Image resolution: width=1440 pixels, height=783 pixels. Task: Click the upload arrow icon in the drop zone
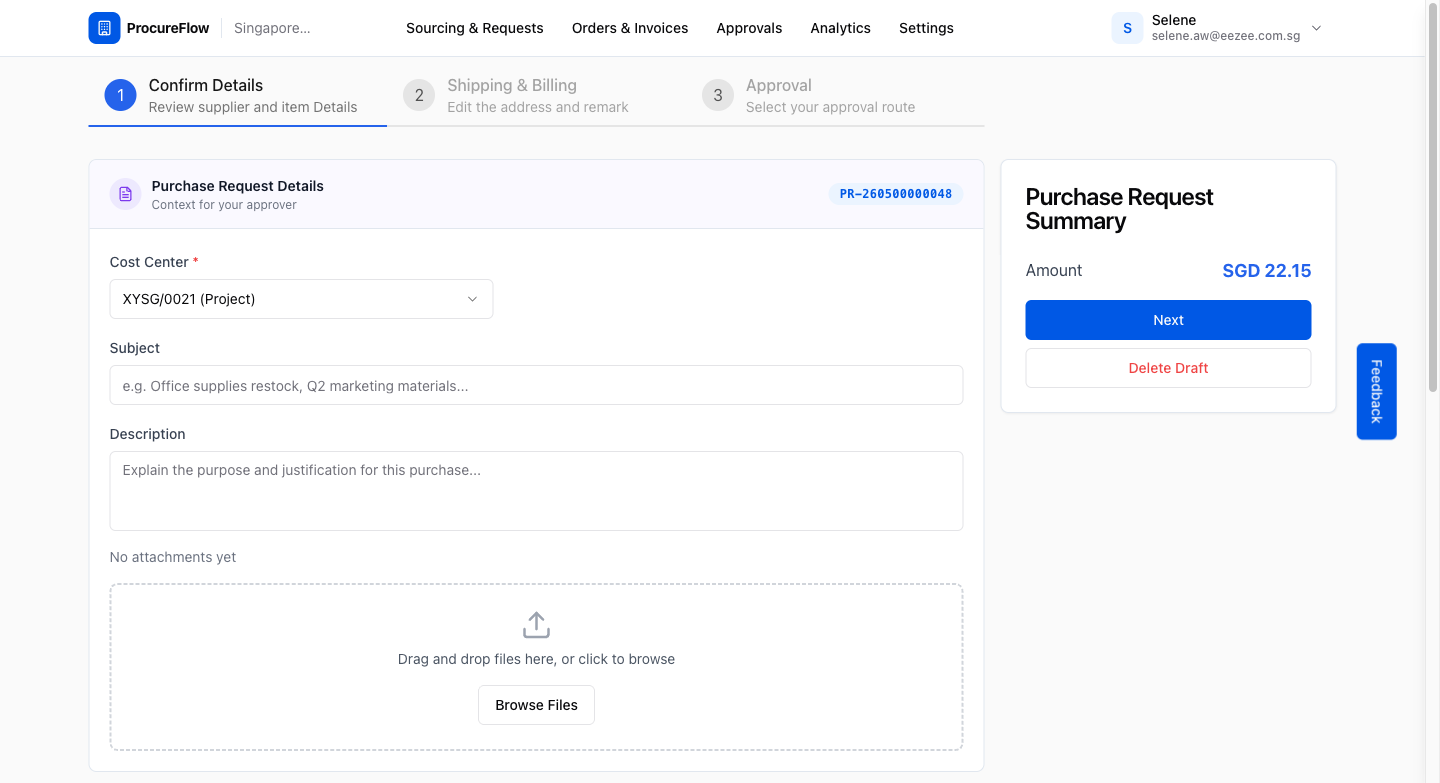[x=536, y=625]
